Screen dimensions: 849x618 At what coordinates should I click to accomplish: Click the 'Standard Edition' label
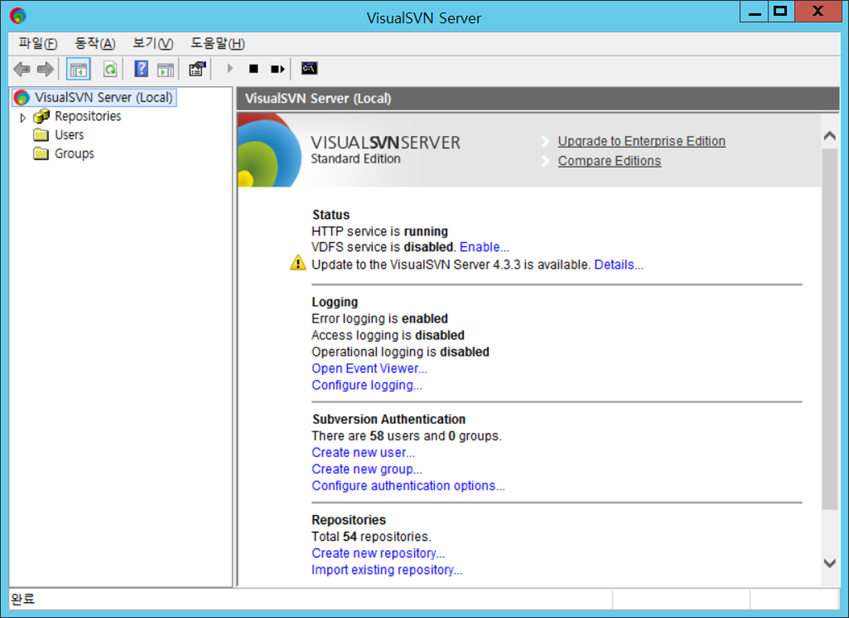[356, 159]
